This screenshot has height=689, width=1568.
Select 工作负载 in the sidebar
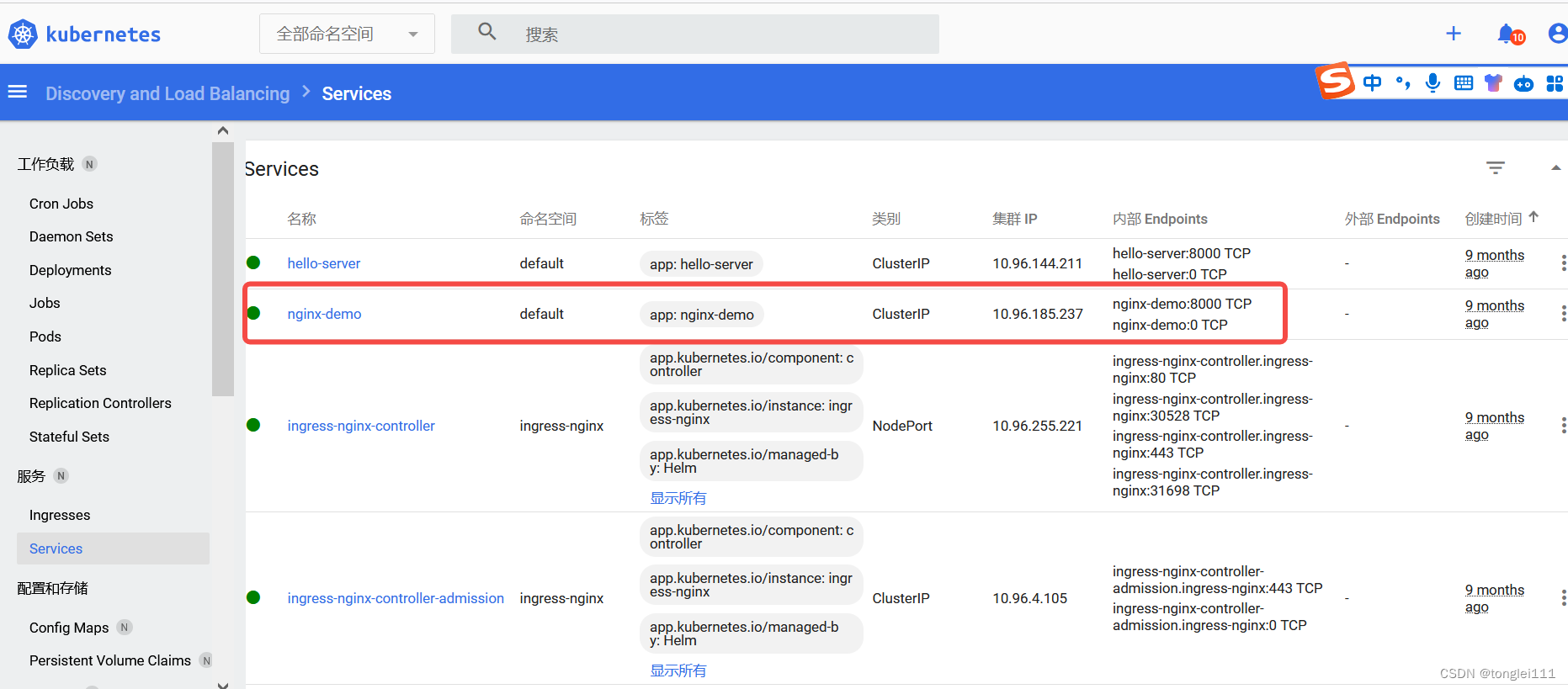(x=46, y=164)
